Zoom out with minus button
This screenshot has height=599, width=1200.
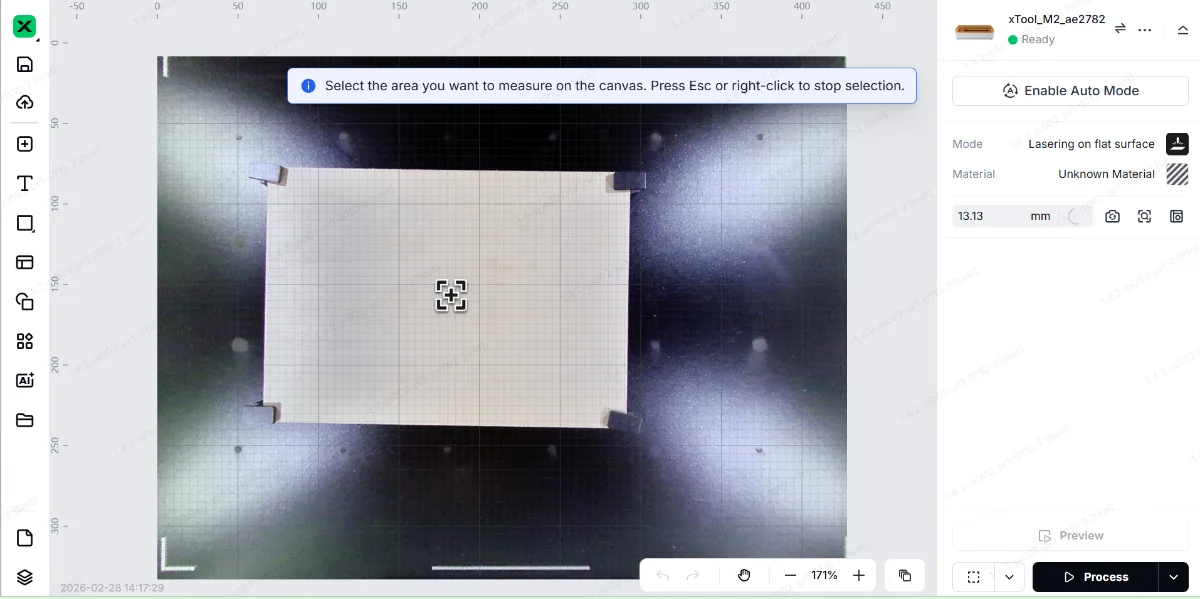[790, 575]
